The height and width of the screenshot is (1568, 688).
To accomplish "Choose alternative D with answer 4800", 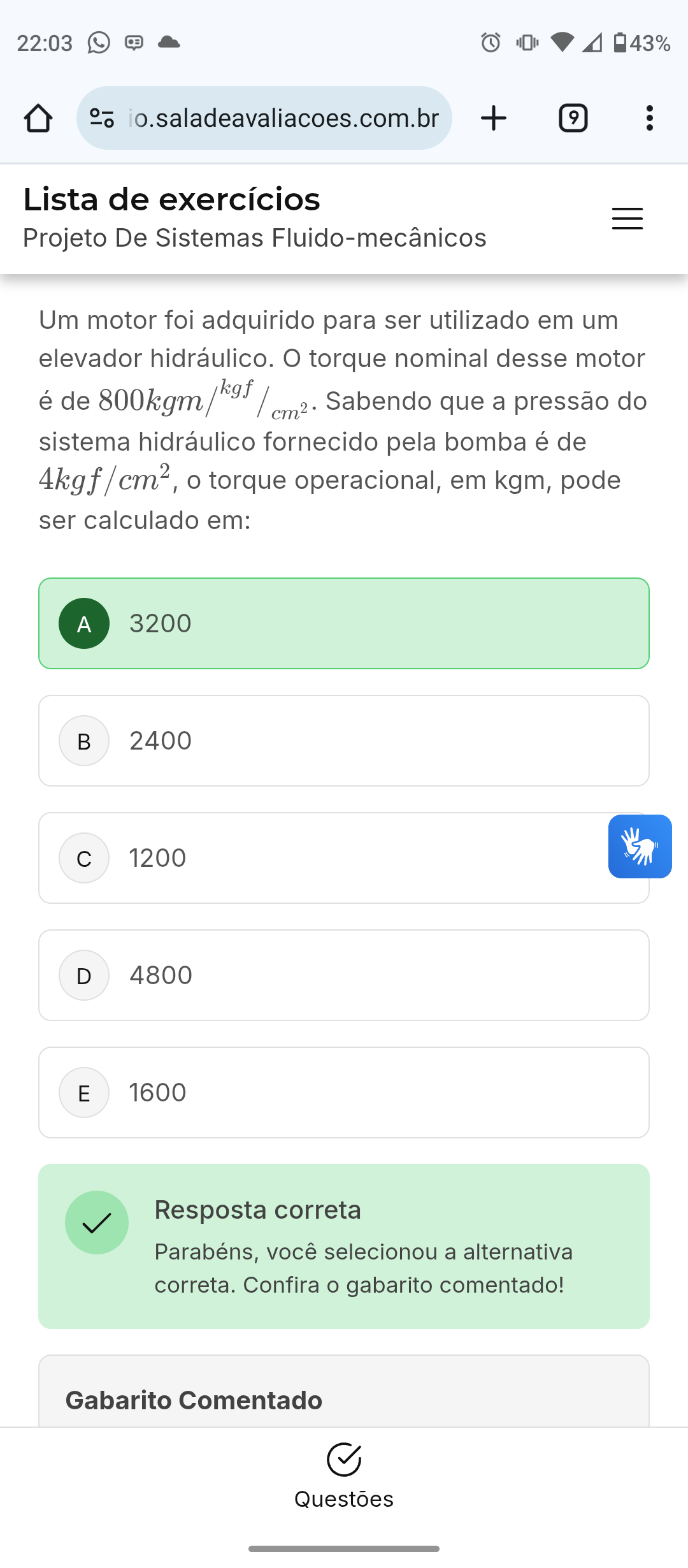I will coord(344,975).
